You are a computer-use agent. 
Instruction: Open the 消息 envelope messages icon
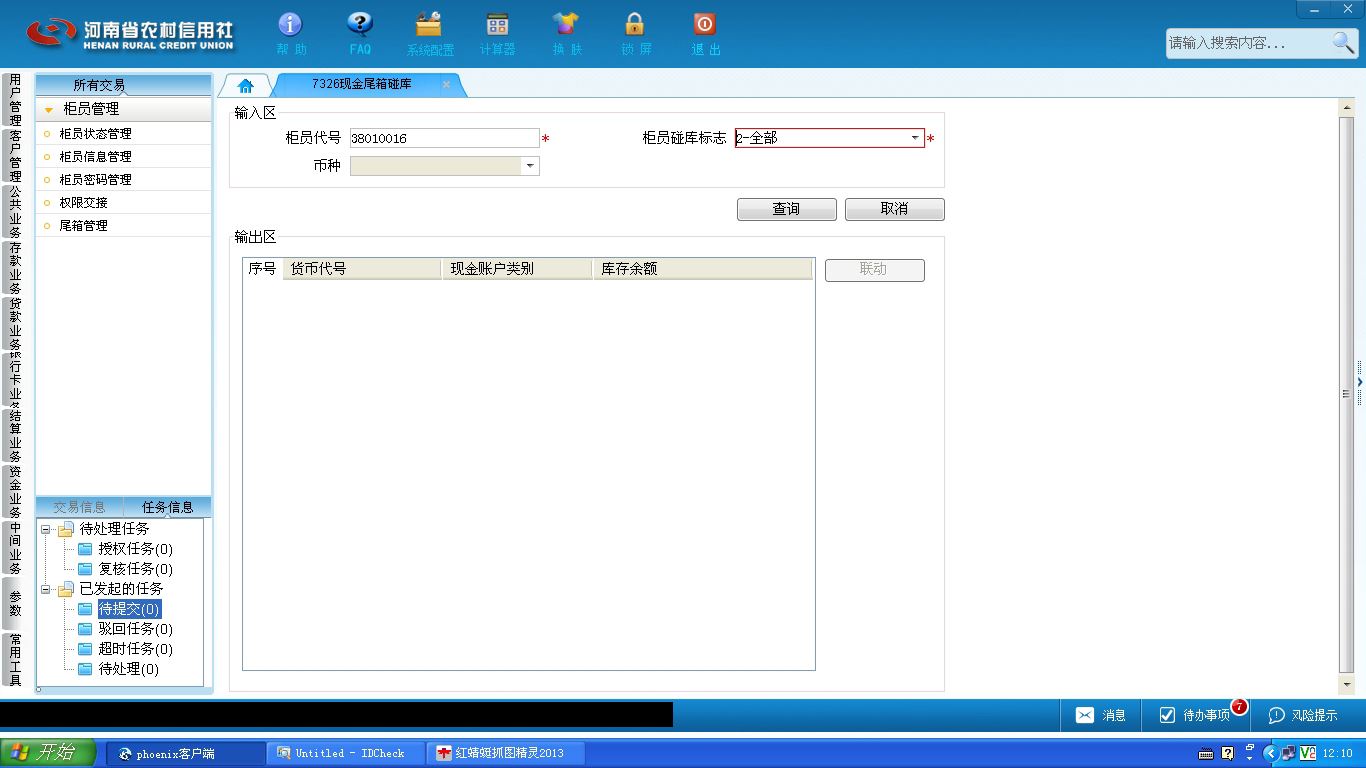[1085, 715]
